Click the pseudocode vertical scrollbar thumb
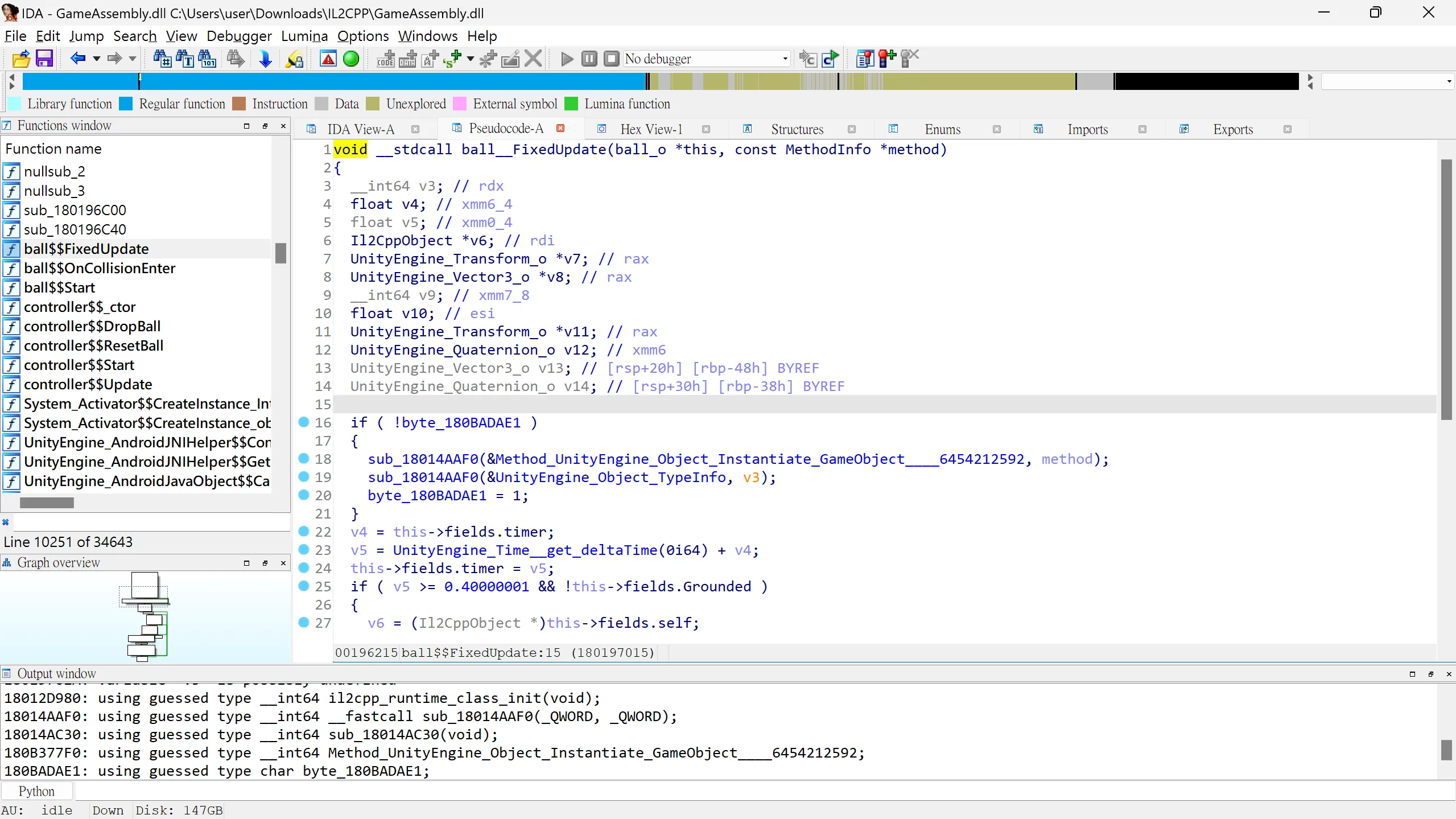Viewport: 1456px width, 819px height. [x=1446, y=290]
